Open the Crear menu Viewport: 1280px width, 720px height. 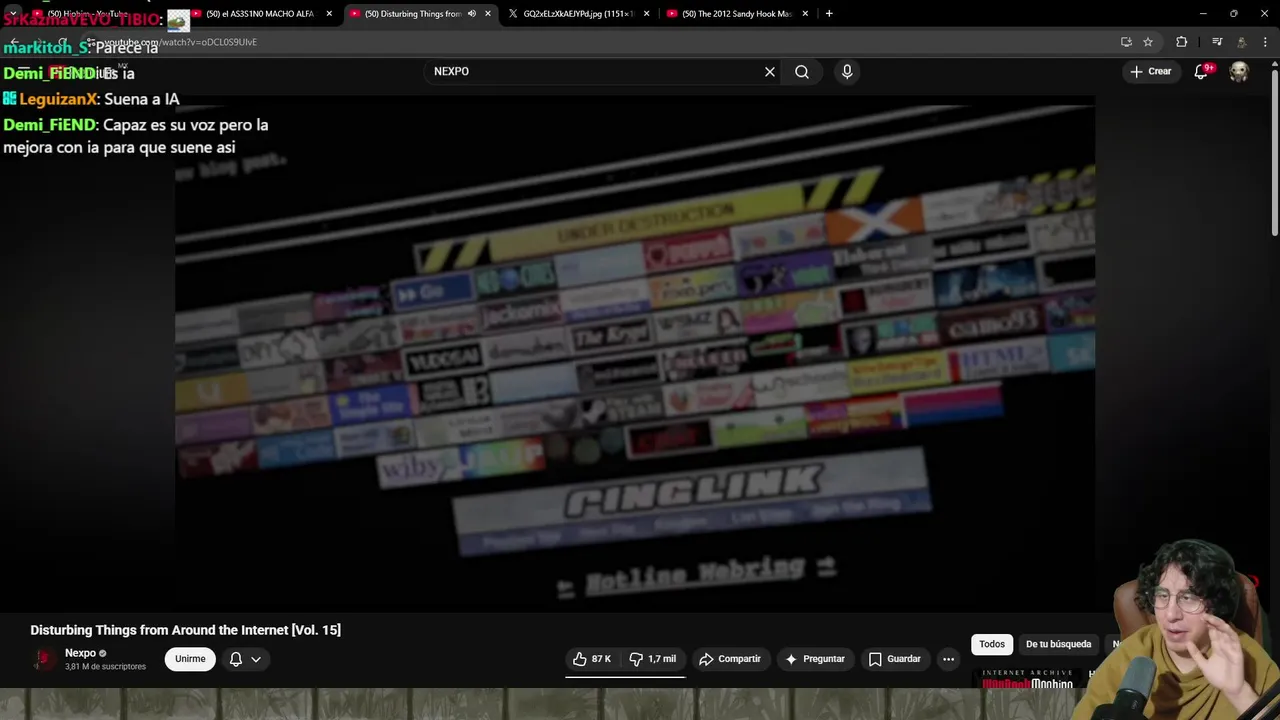[x=1150, y=71]
